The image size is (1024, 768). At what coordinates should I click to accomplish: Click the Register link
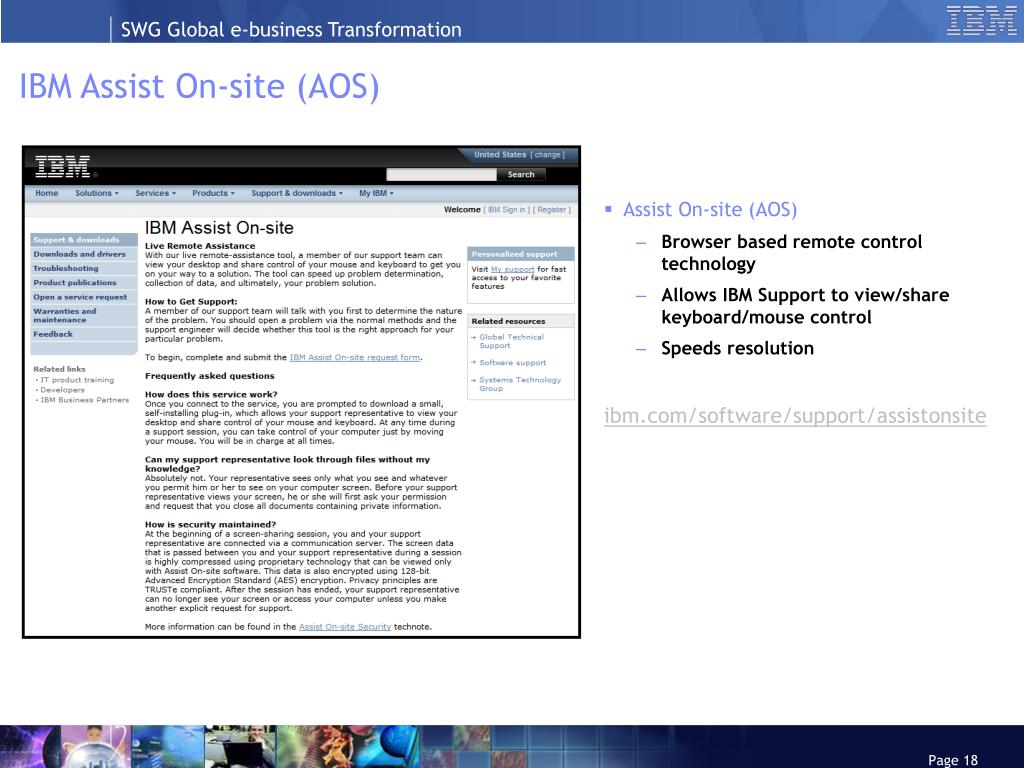tap(551, 210)
